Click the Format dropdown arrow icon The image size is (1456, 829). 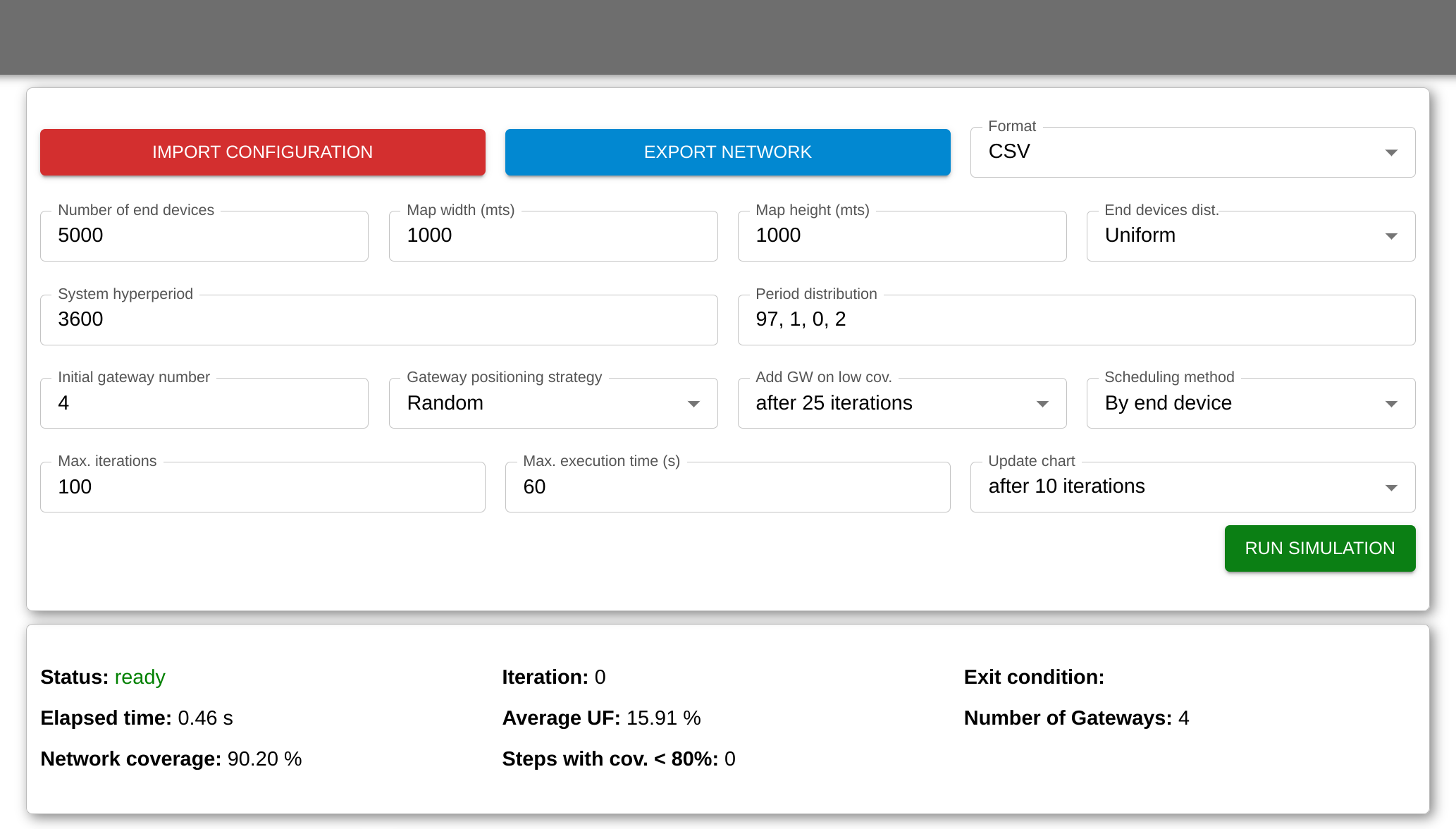pyautogui.click(x=1390, y=153)
